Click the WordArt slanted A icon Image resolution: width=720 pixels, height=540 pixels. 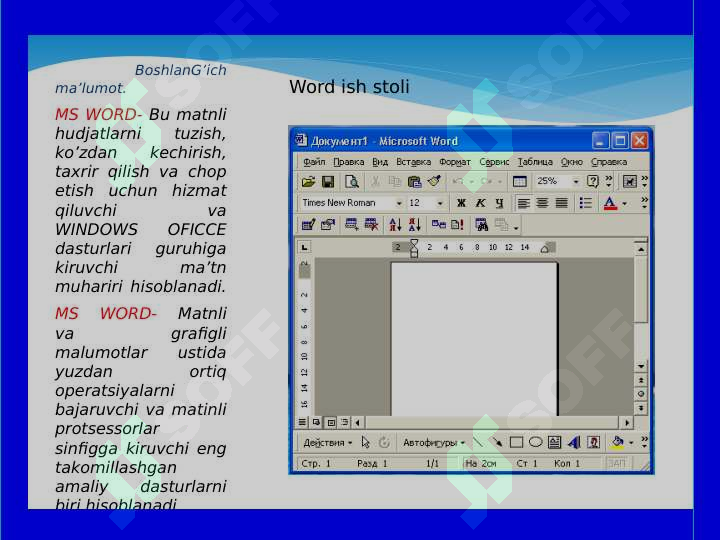[x=574, y=442]
